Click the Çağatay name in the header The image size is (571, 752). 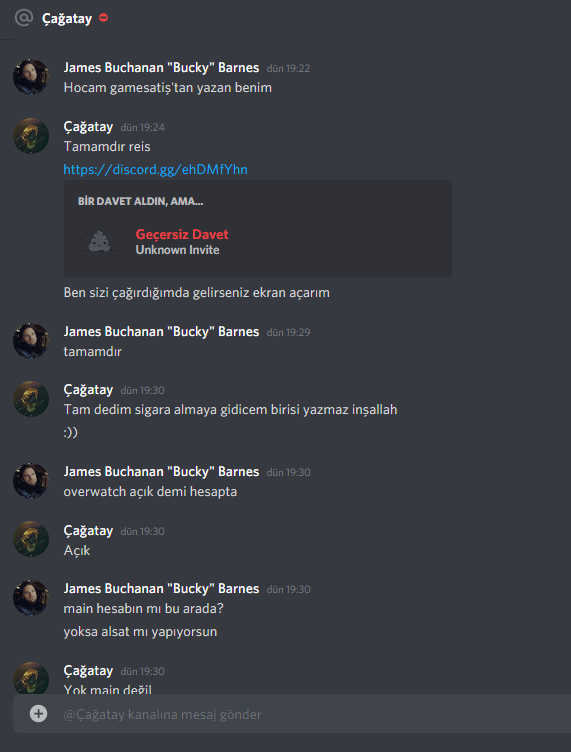[x=67, y=19]
